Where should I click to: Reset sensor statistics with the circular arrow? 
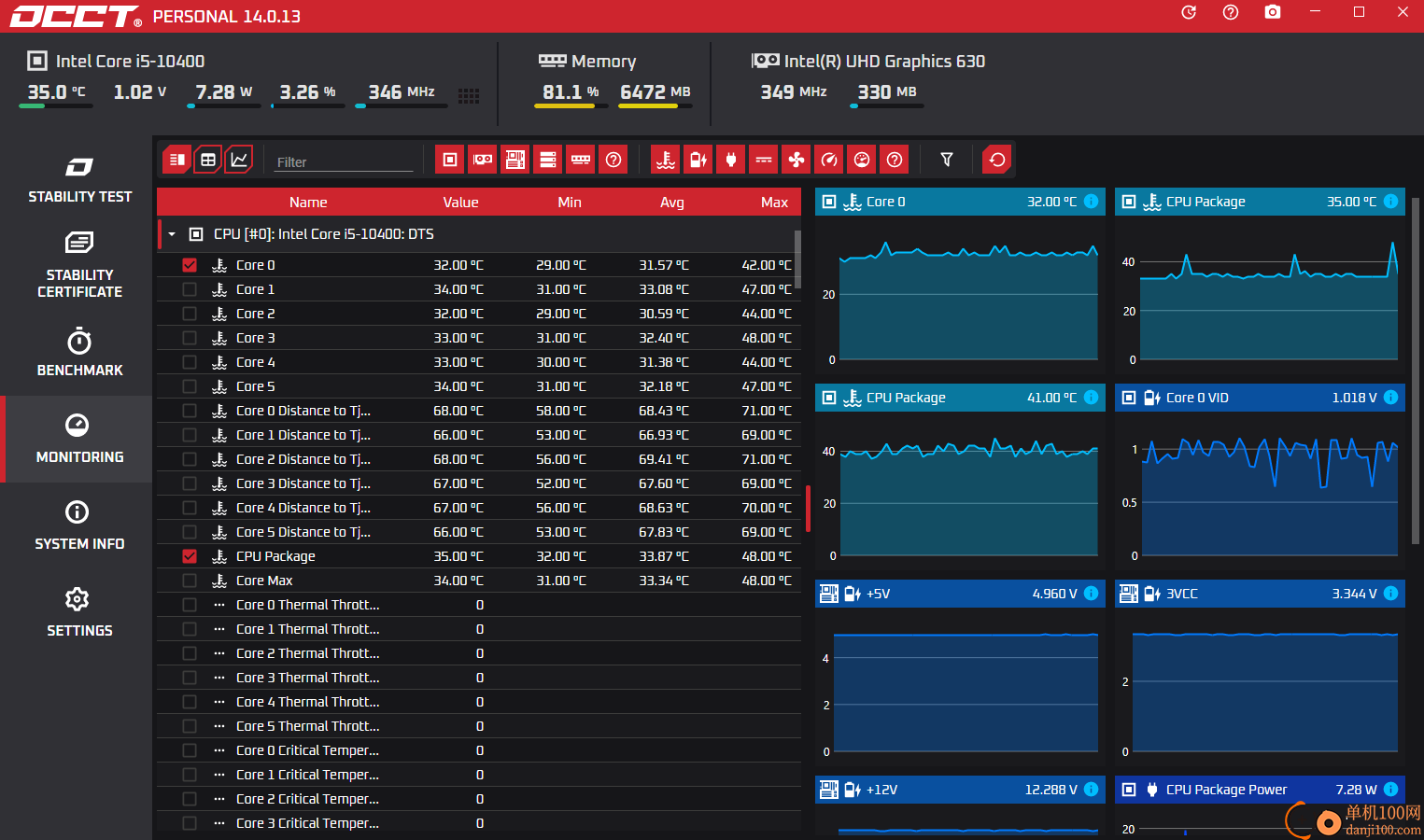pyautogui.click(x=997, y=160)
